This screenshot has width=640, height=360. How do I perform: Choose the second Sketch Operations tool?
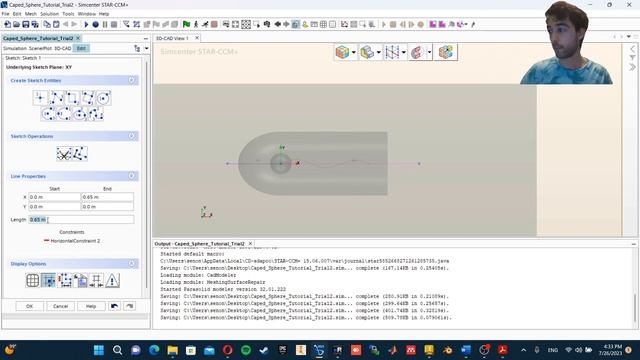(x=80, y=154)
